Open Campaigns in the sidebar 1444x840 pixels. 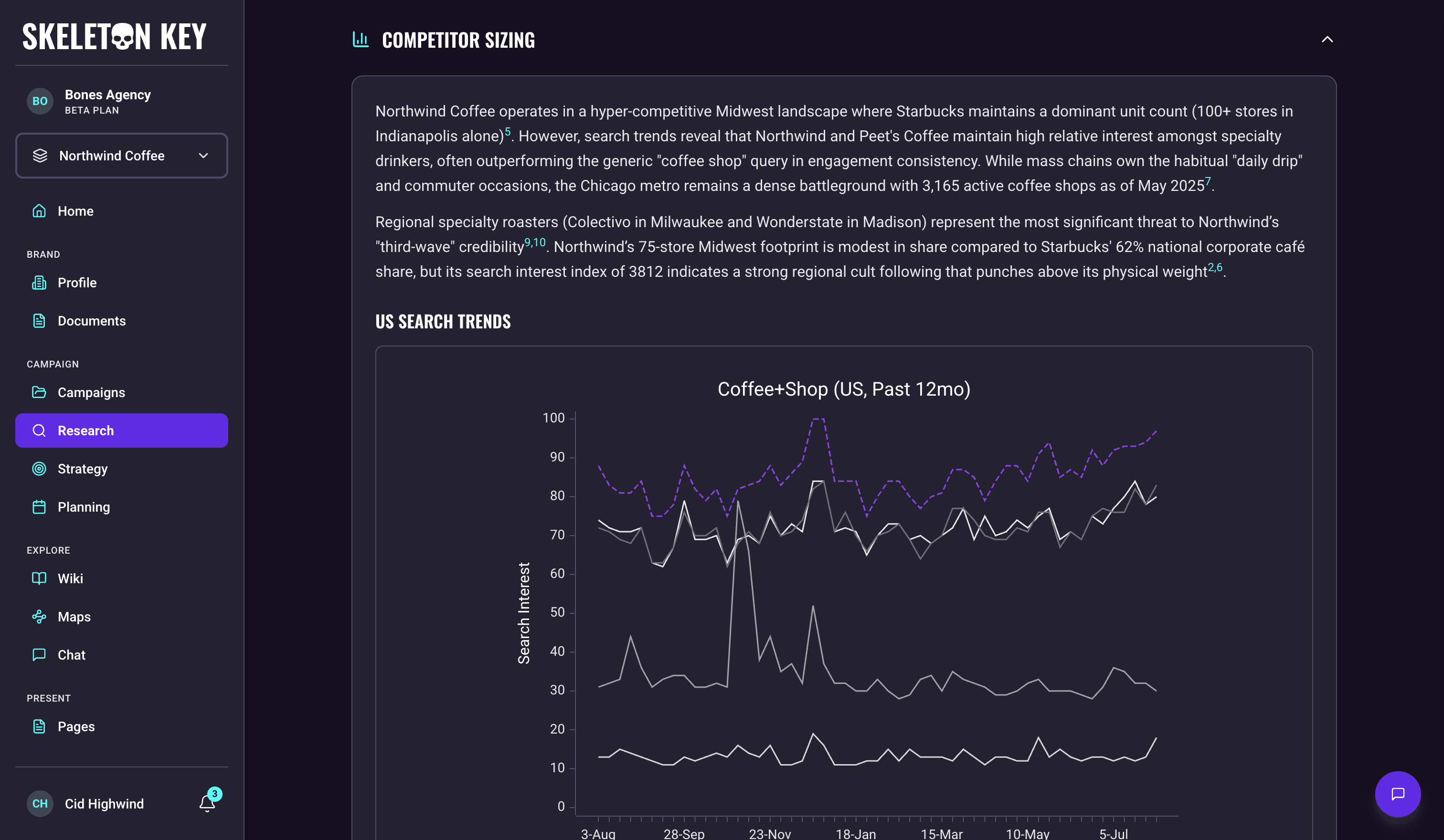coord(121,393)
